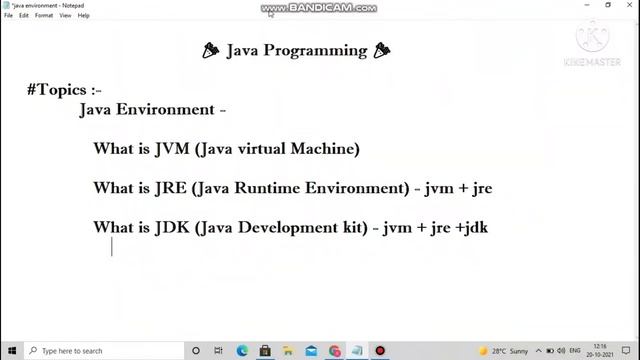Screen dimensions: 640x360
Task: Open Task View on the taskbar
Action: tap(218, 351)
